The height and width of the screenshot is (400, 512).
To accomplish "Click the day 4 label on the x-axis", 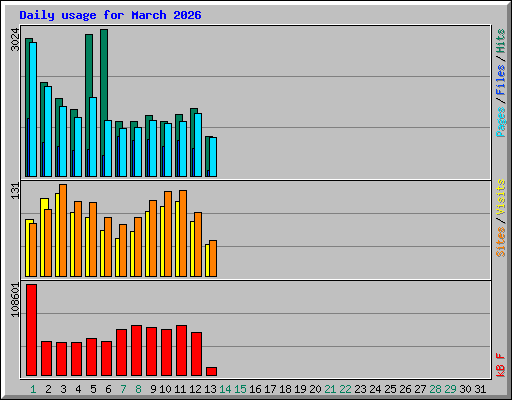I will 78,389.
